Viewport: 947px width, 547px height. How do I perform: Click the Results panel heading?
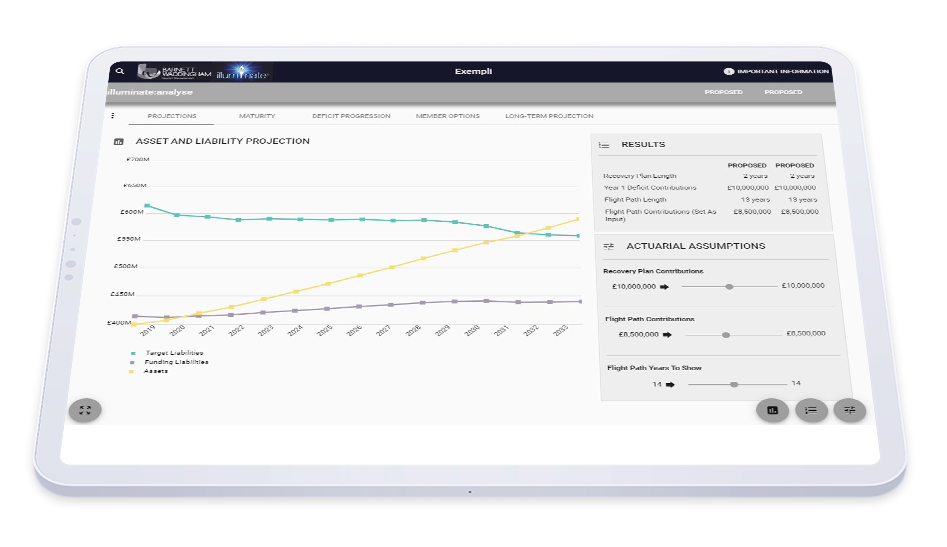pyautogui.click(x=643, y=145)
